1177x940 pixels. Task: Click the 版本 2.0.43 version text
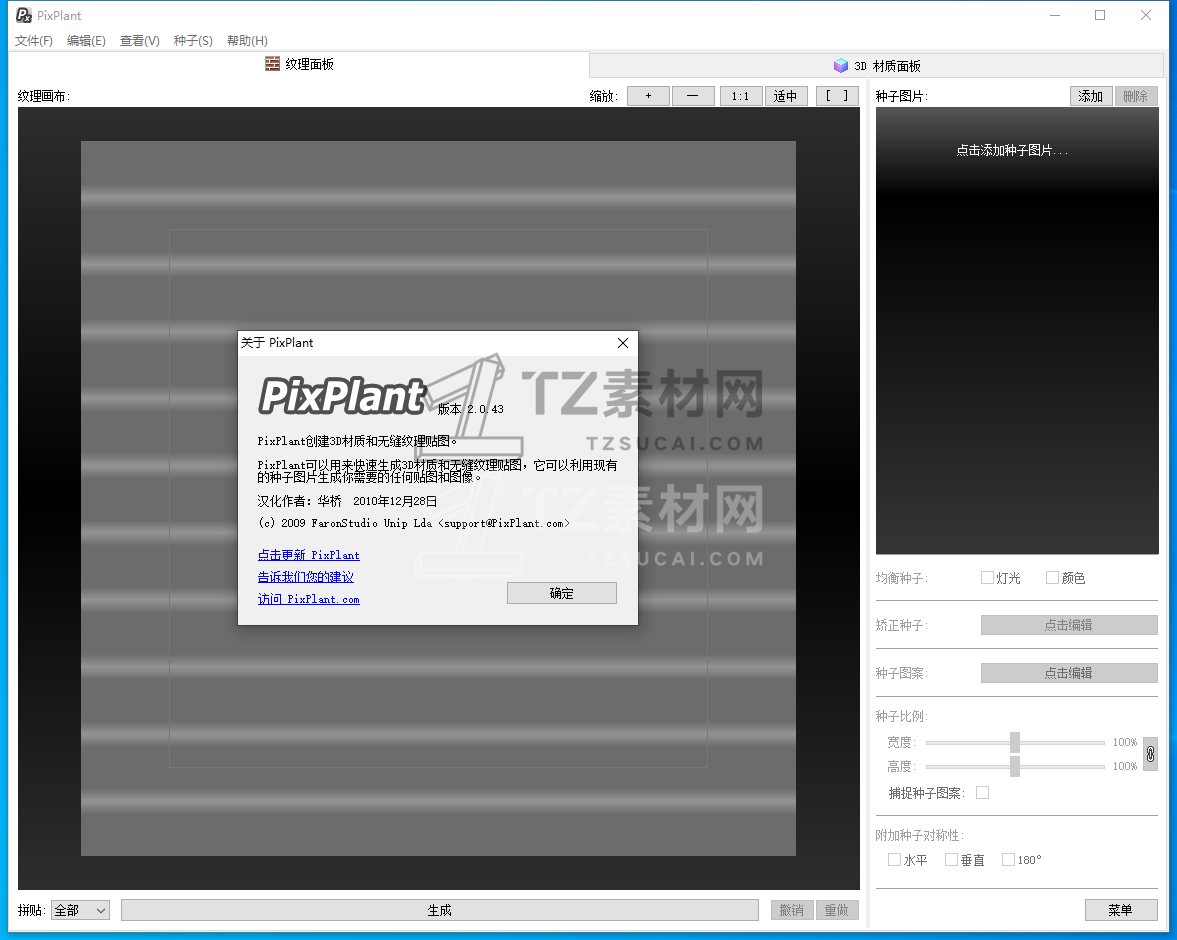(471, 409)
